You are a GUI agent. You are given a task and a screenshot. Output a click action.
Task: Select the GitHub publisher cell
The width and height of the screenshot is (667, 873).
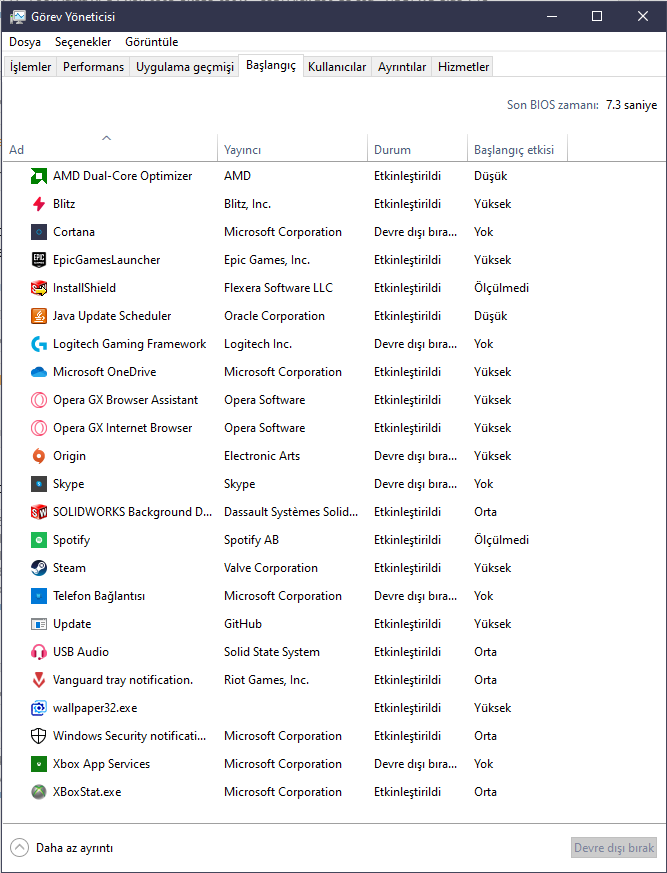pyautogui.click(x=243, y=624)
